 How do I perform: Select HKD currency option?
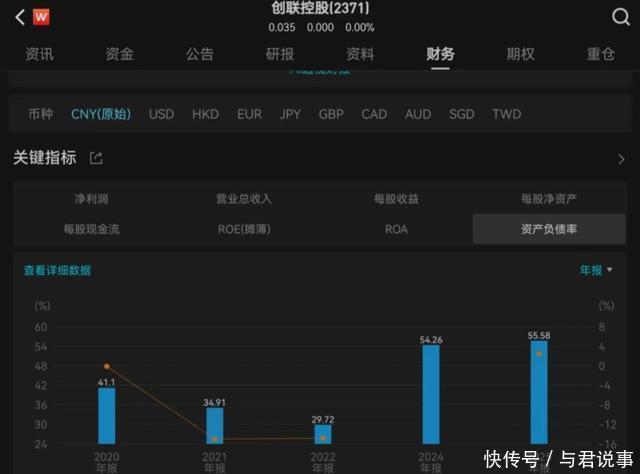(x=205, y=114)
